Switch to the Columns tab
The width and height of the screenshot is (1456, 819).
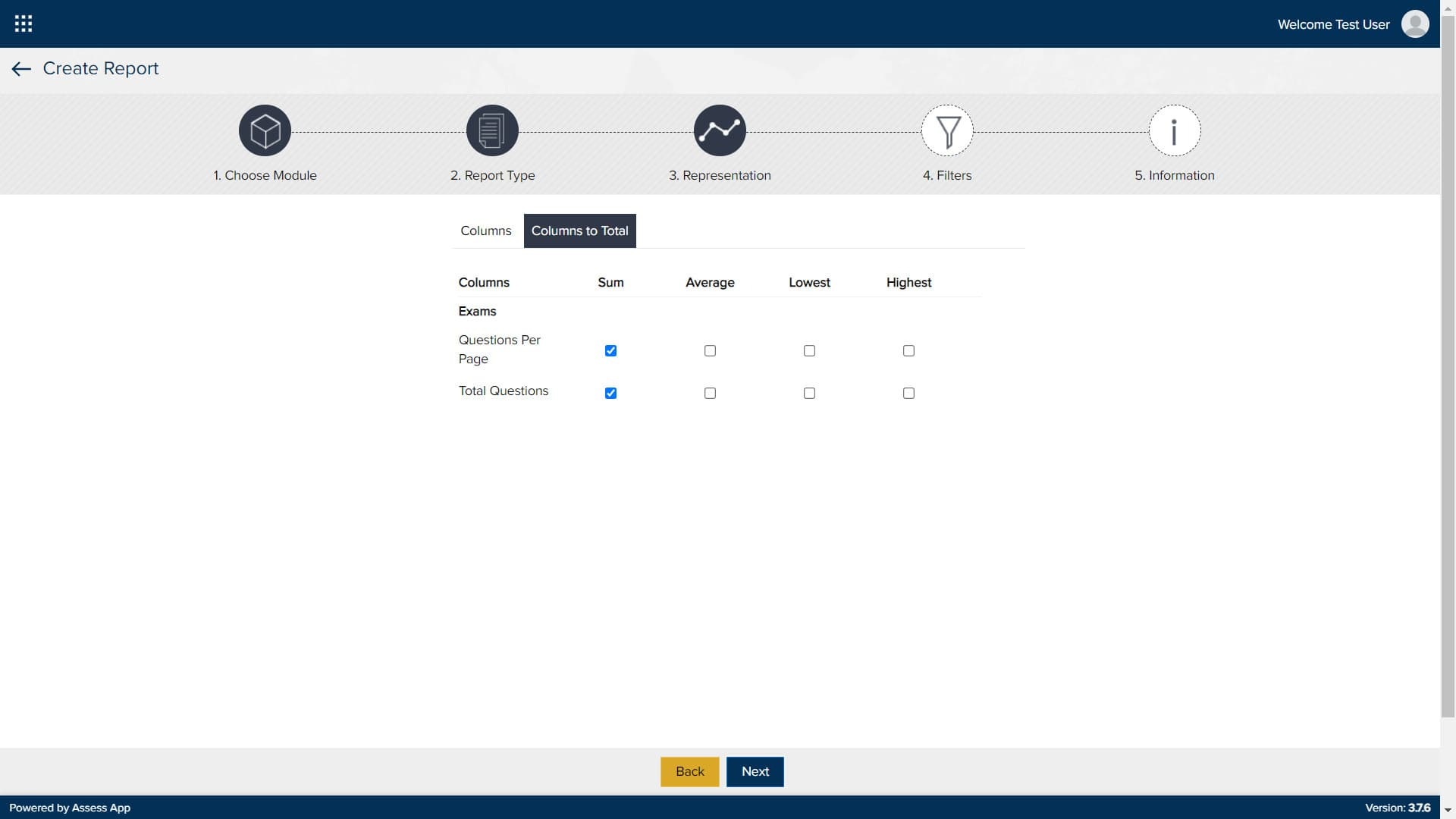(485, 231)
